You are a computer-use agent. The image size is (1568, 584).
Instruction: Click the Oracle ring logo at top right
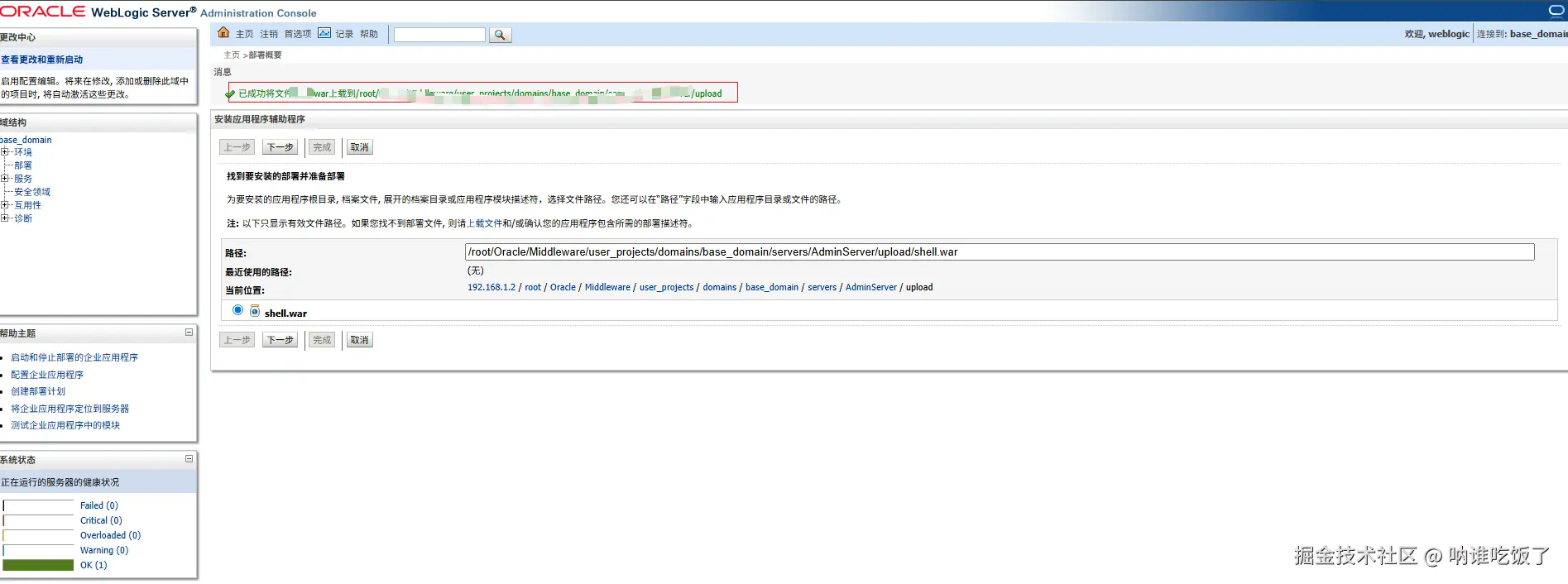pos(1556,10)
